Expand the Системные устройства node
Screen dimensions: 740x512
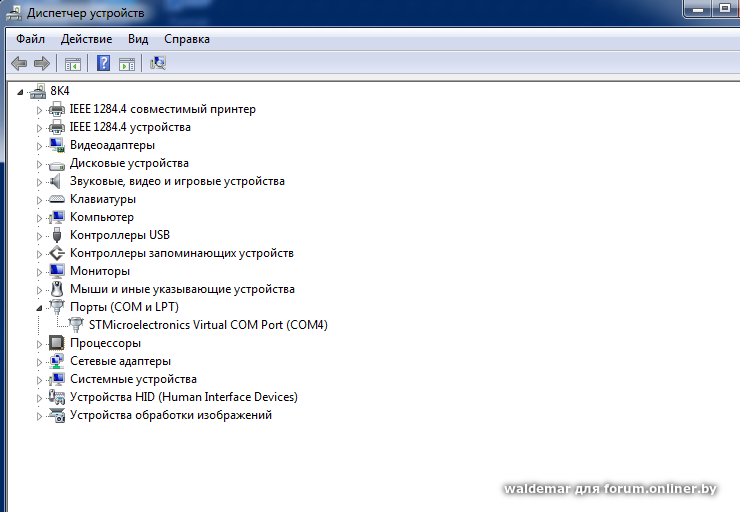click(x=39, y=380)
